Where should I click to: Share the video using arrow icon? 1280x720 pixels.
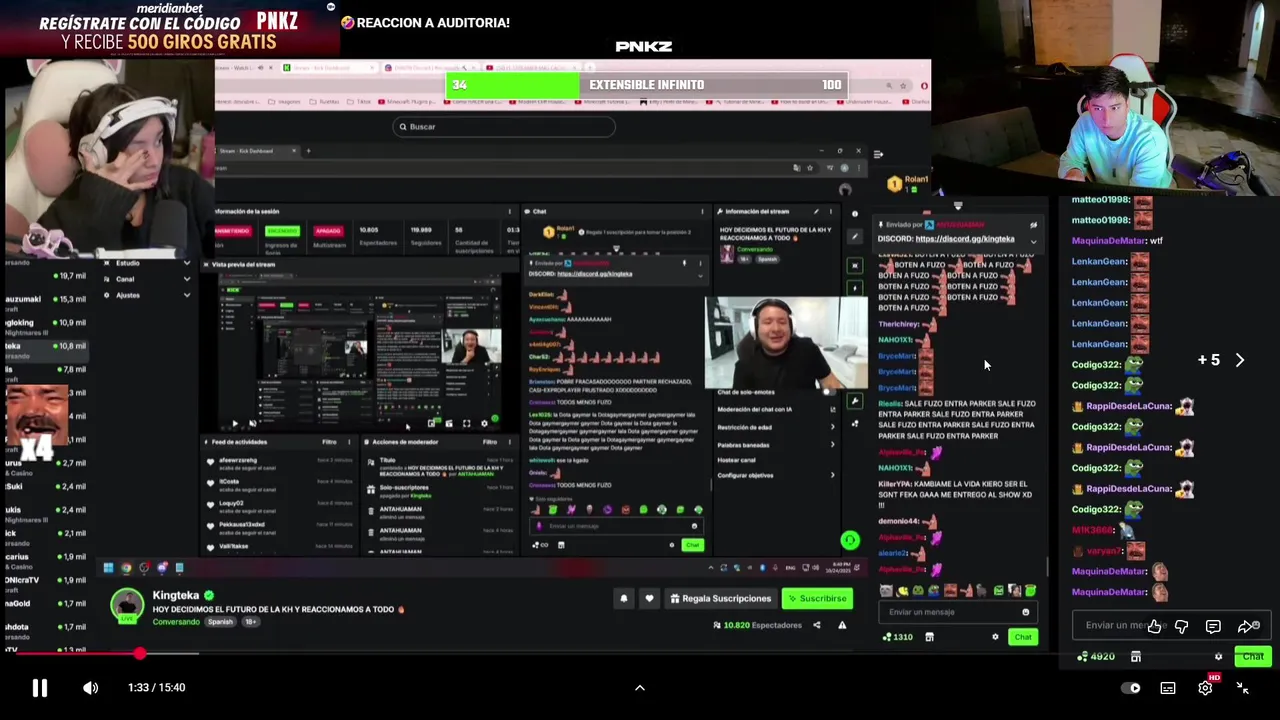pos(1246,627)
